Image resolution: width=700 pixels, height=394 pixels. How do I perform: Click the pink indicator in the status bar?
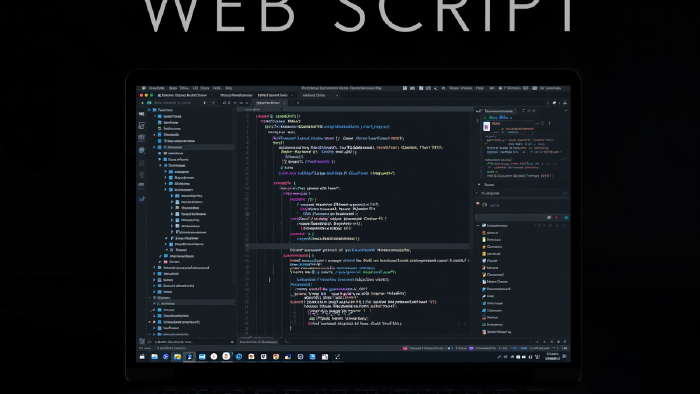pos(405,348)
